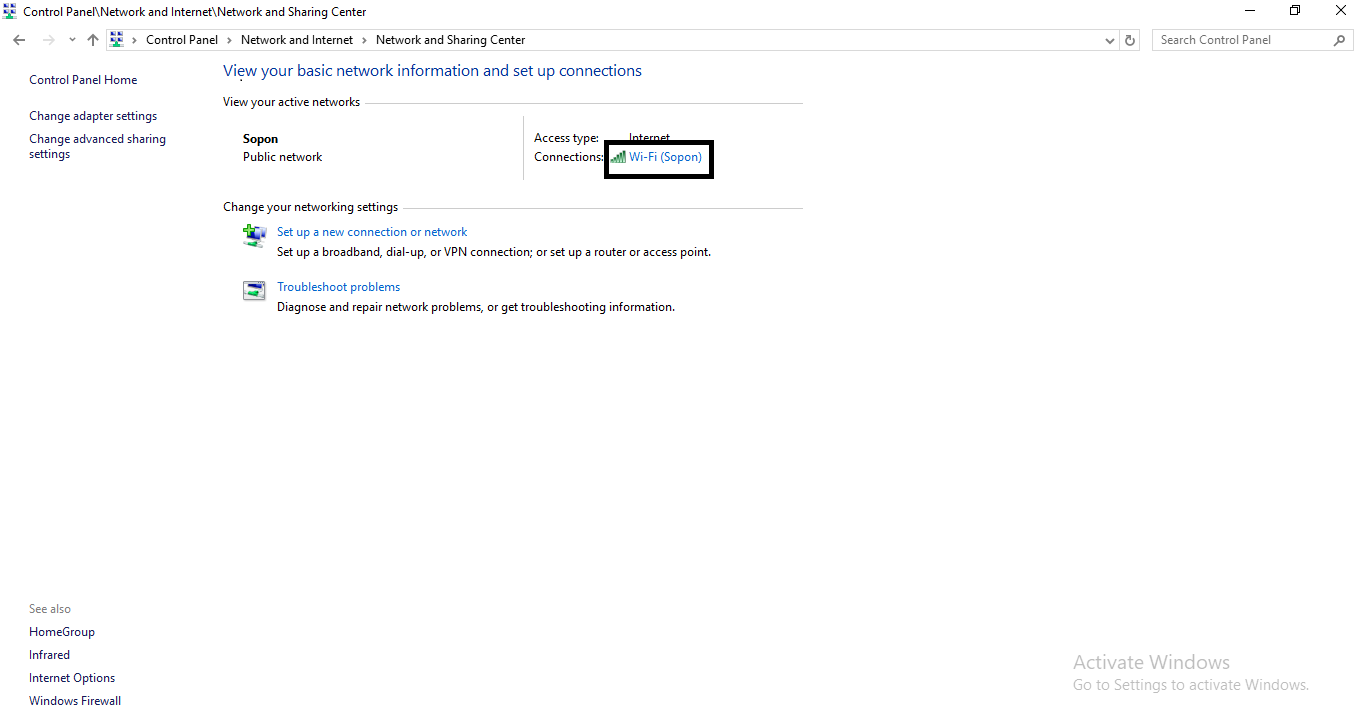Open Internet Options under See also
The height and width of the screenshot is (728, 1366).
72,678
